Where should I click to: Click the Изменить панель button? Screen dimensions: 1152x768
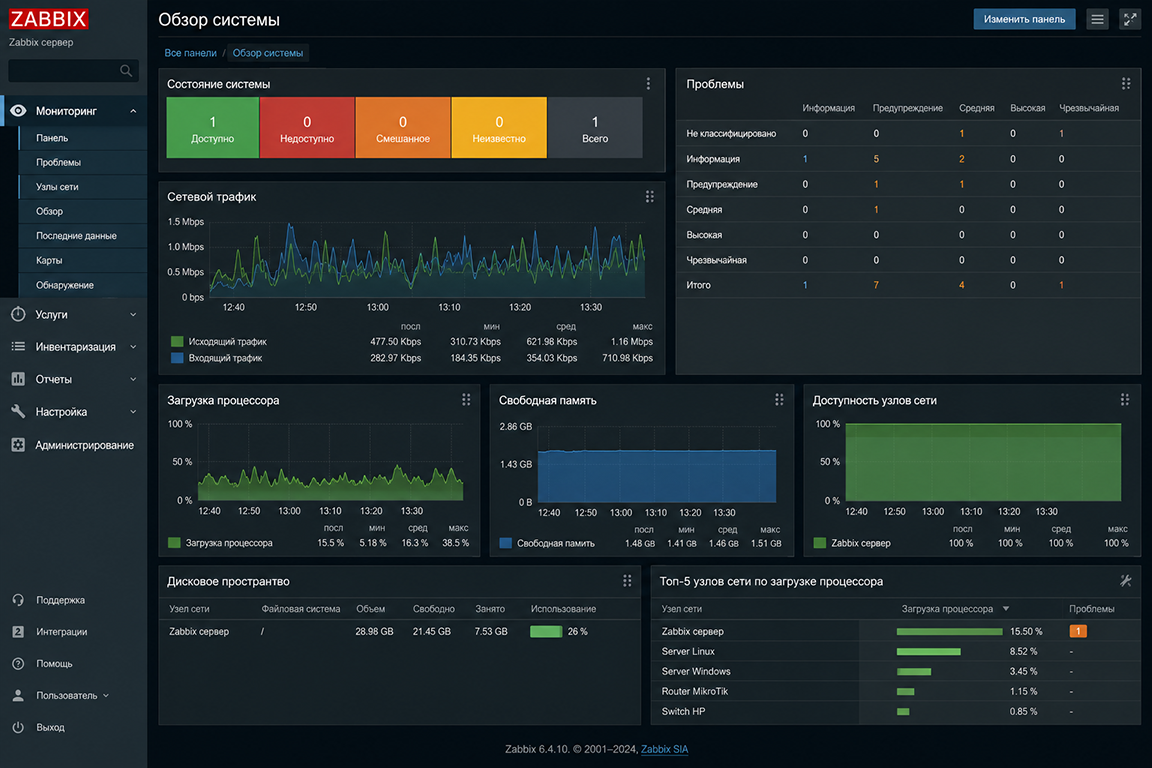(1024, 19)
